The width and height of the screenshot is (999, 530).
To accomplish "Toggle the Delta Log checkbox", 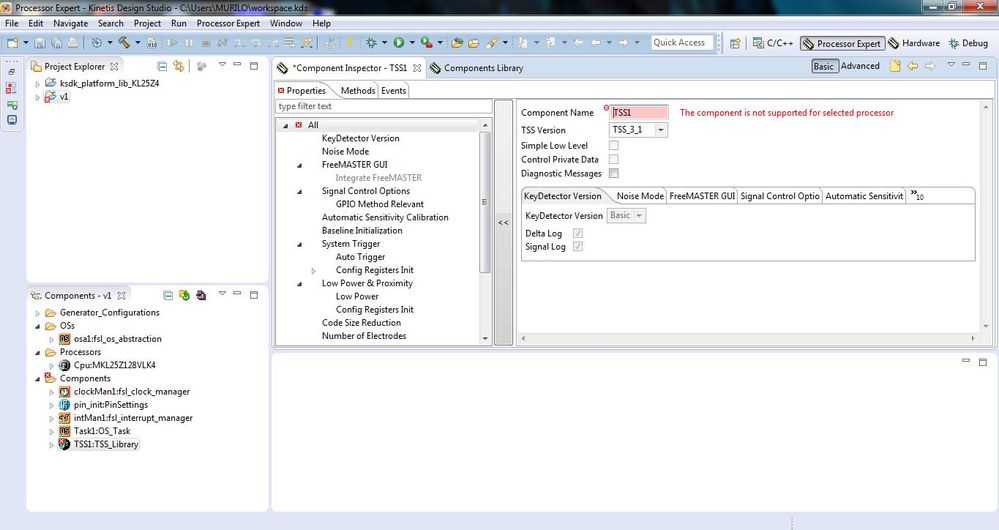I will point(578,233).
